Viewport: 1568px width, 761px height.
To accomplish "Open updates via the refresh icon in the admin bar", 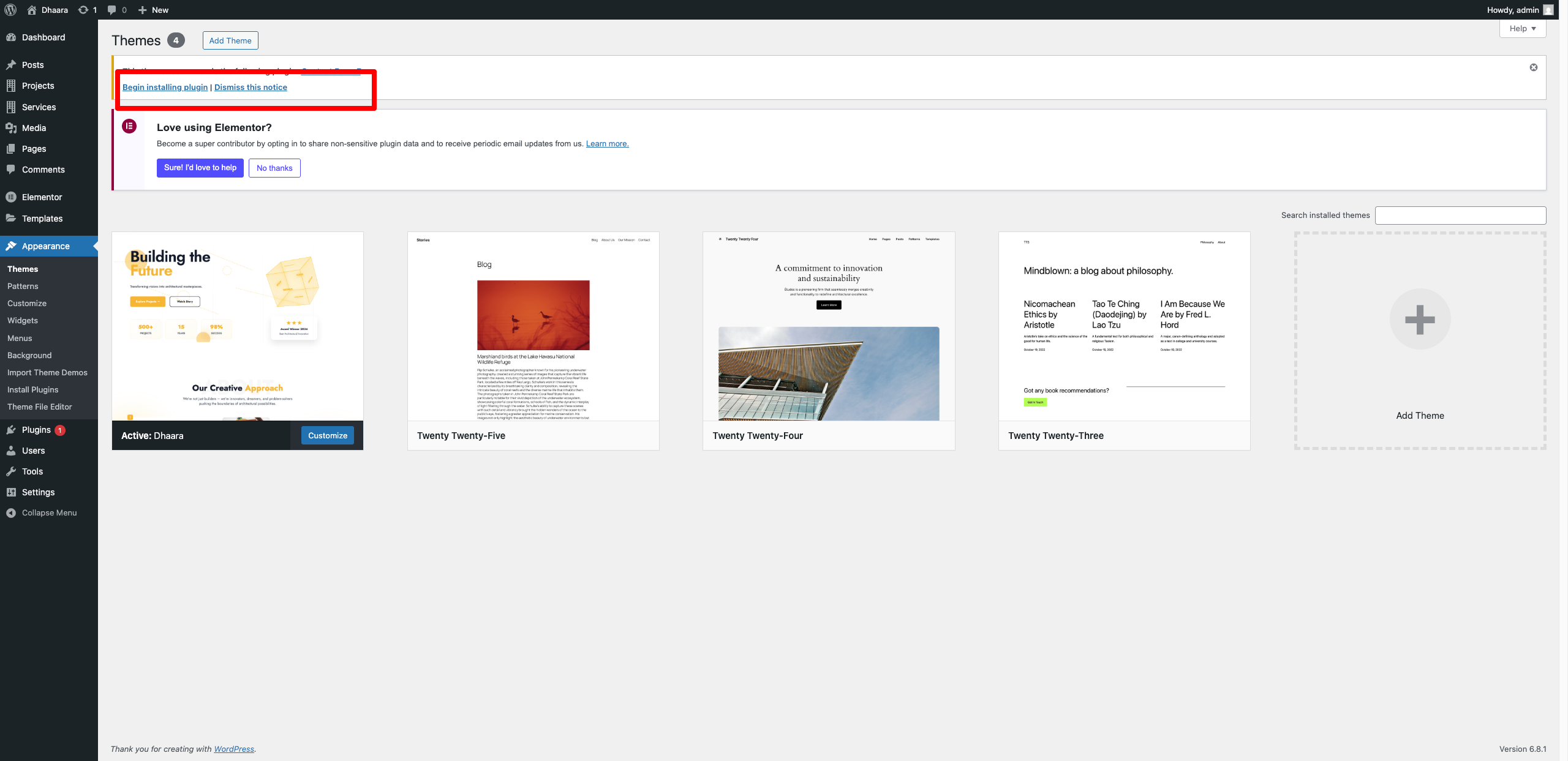I will [83, 10].
